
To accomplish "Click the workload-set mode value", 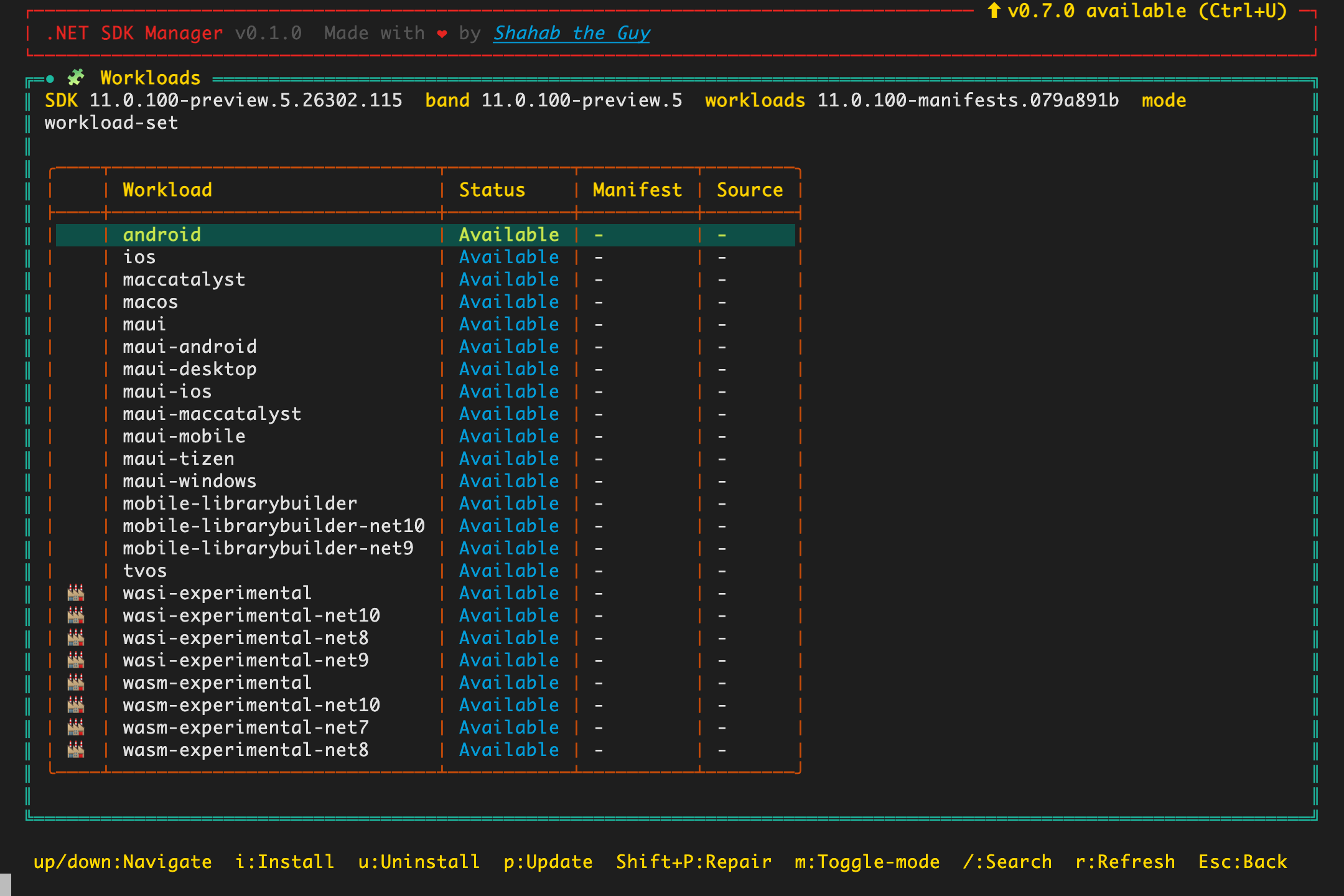I will coord(111,123).
